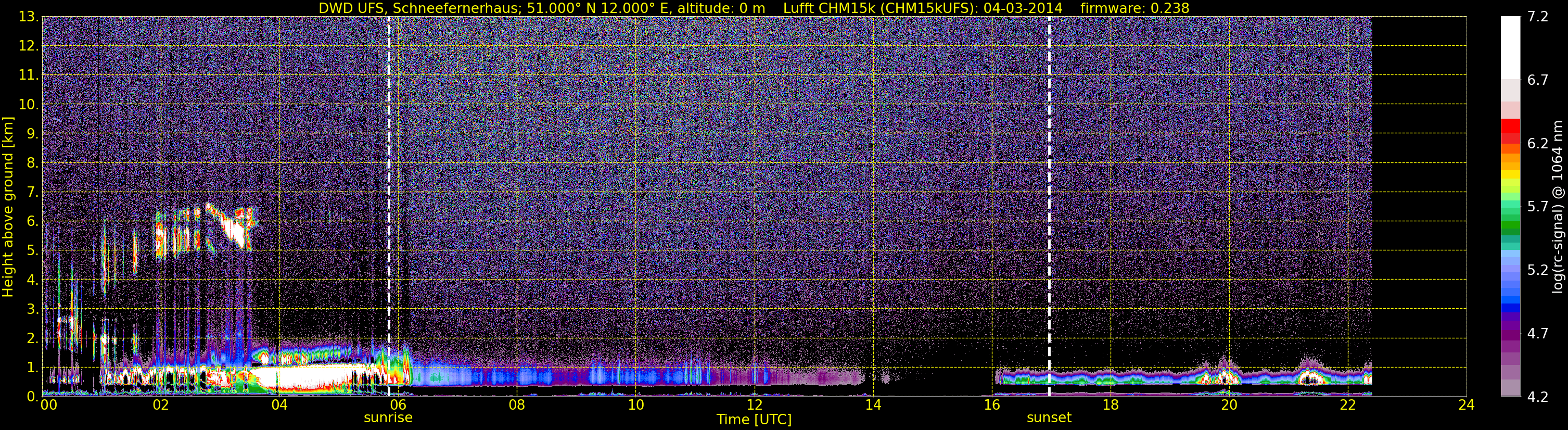Click the colorbar tick value 5.7
This screenshot has height=430, width=1568.
[x=1538, y=207]
